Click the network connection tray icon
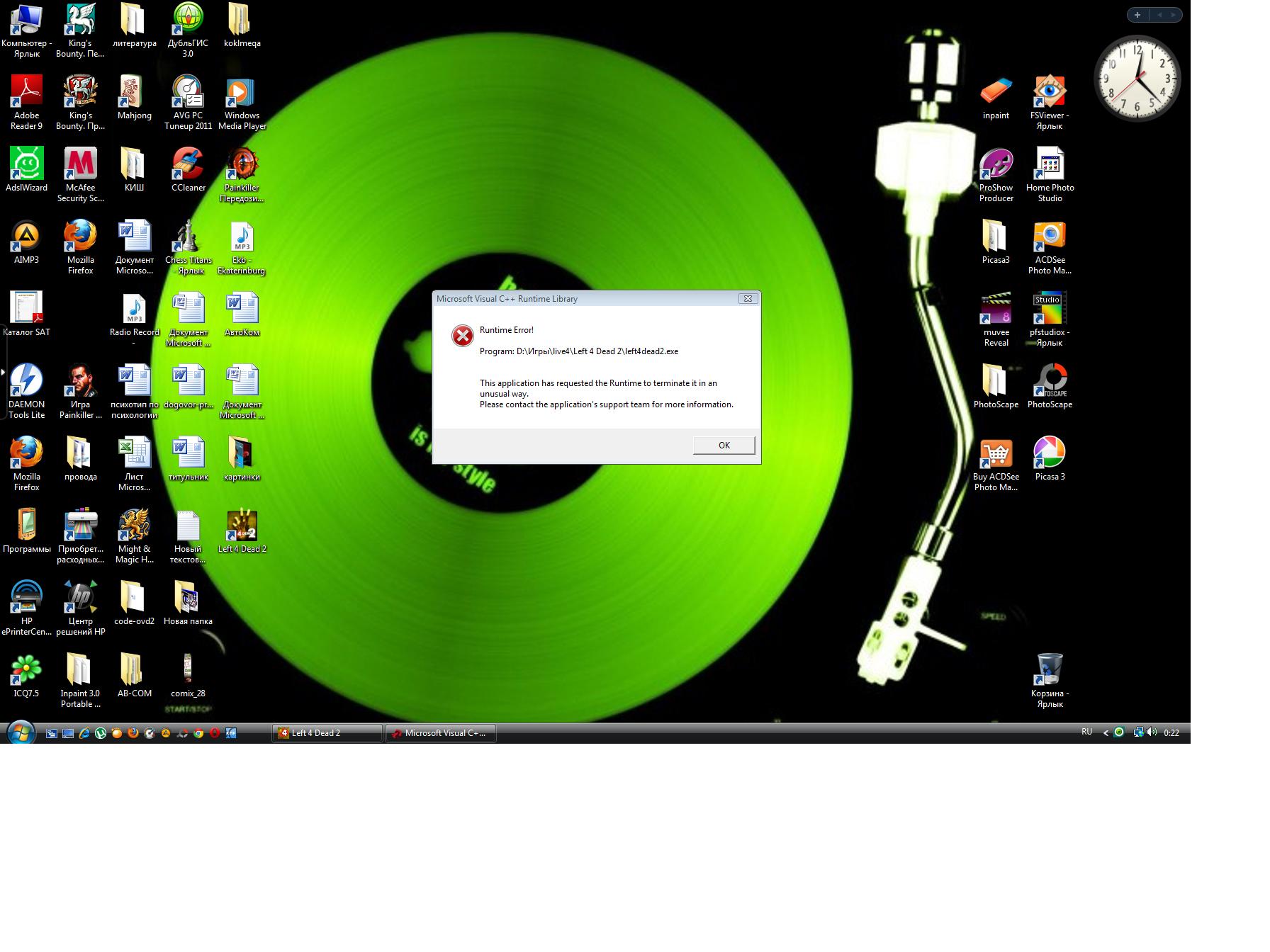 click(1137, 732)
